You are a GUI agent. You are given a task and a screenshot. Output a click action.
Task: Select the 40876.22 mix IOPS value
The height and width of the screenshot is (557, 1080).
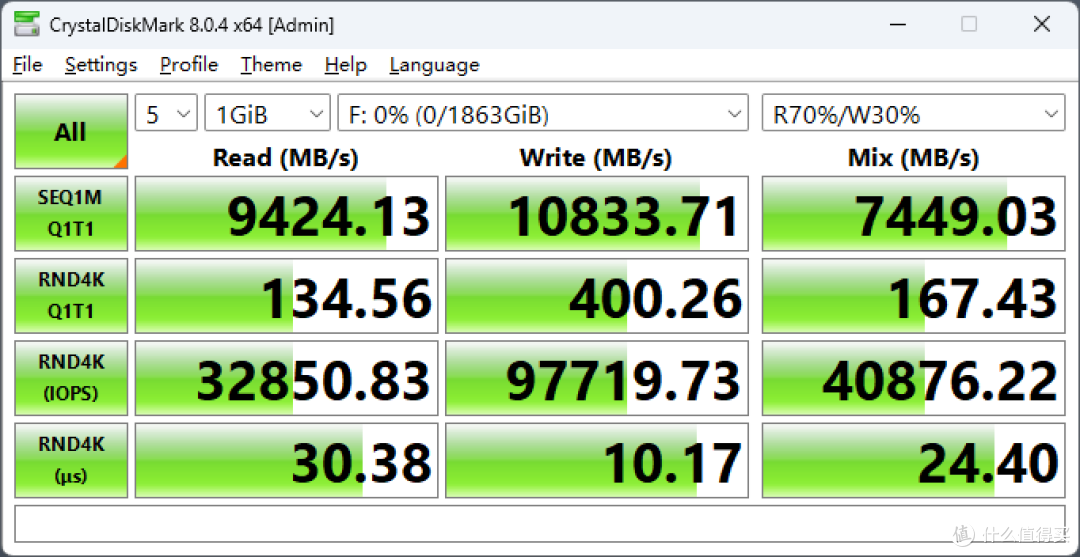[913, 378]
